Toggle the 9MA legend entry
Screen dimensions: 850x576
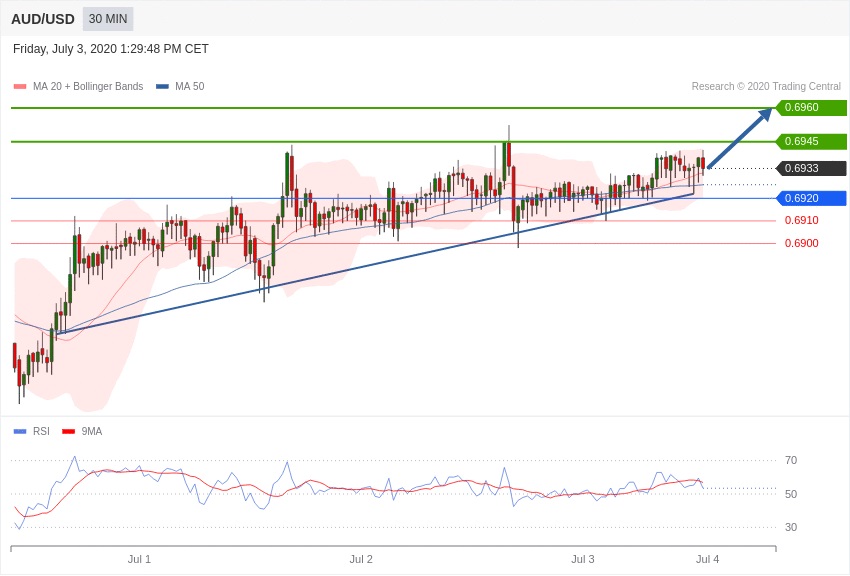(91, 432)
